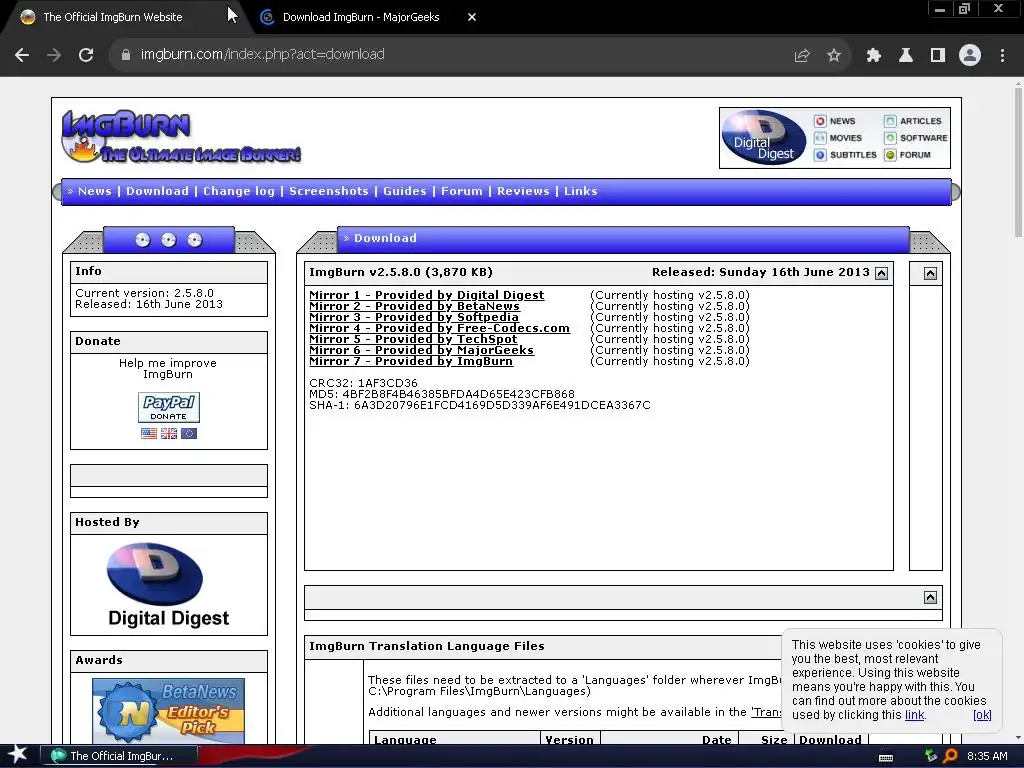Screen dimensions: 1024x768
Task: Click the site info lock icon
Action: pyautogui.click(x=126, y=55)
